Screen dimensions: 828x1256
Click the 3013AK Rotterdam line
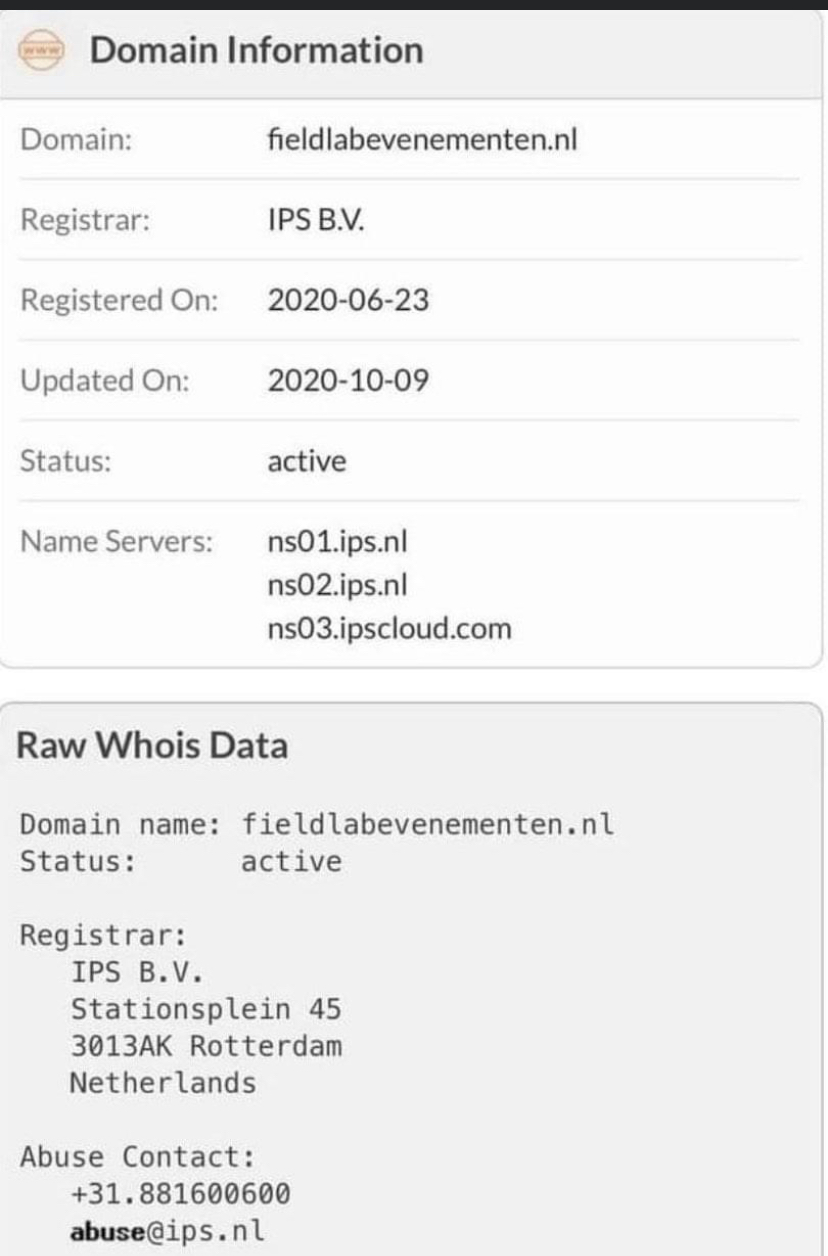206,1046
